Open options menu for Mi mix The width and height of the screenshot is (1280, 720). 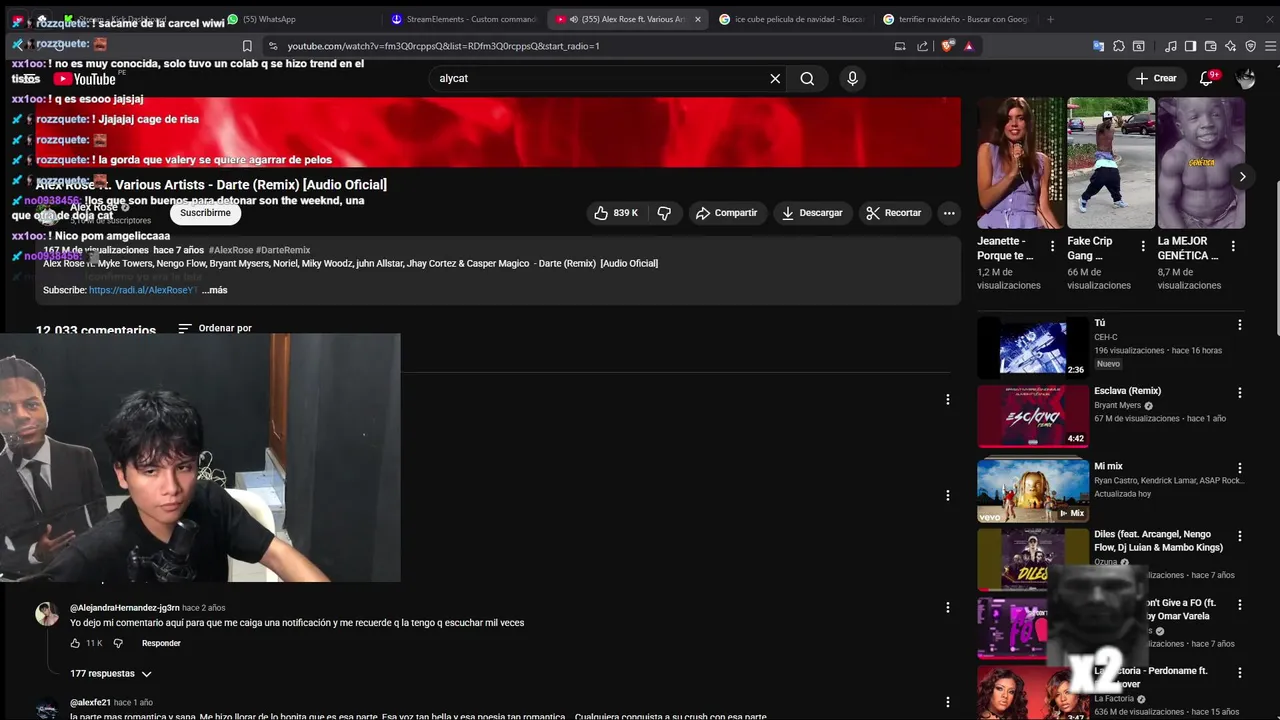point(1239,468)
